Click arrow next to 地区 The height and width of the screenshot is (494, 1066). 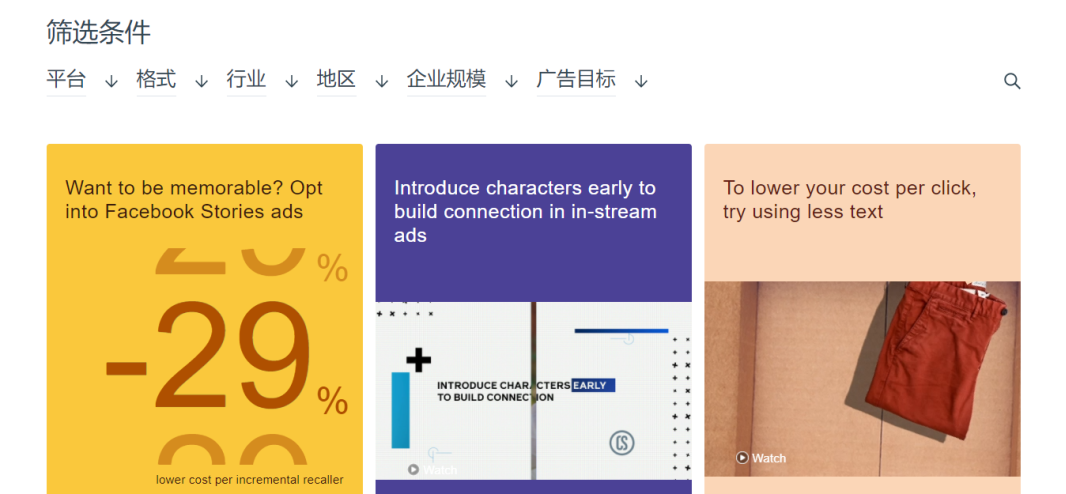382,82
